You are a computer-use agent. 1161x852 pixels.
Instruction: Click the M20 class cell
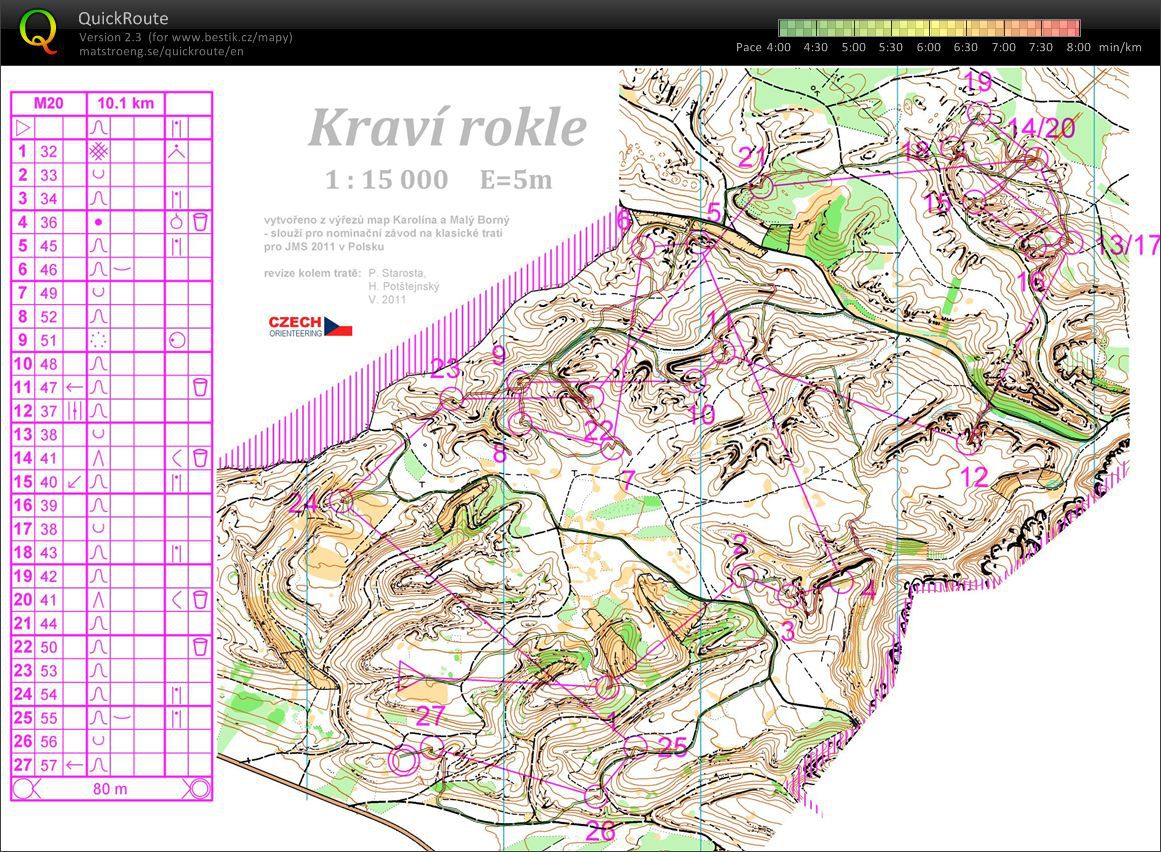(x=49, y=104)
